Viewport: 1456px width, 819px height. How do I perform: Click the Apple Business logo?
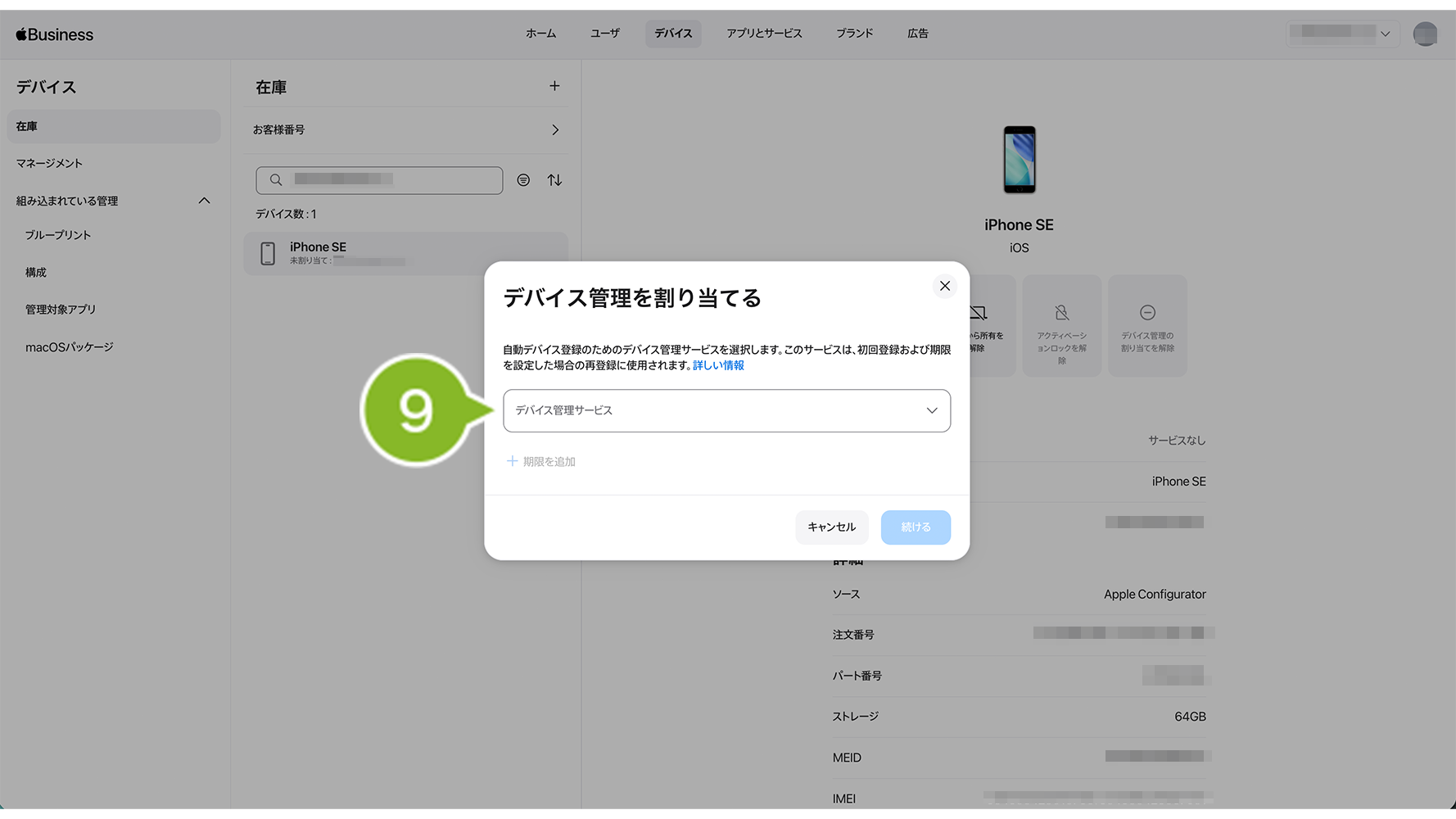pos(55,34)
